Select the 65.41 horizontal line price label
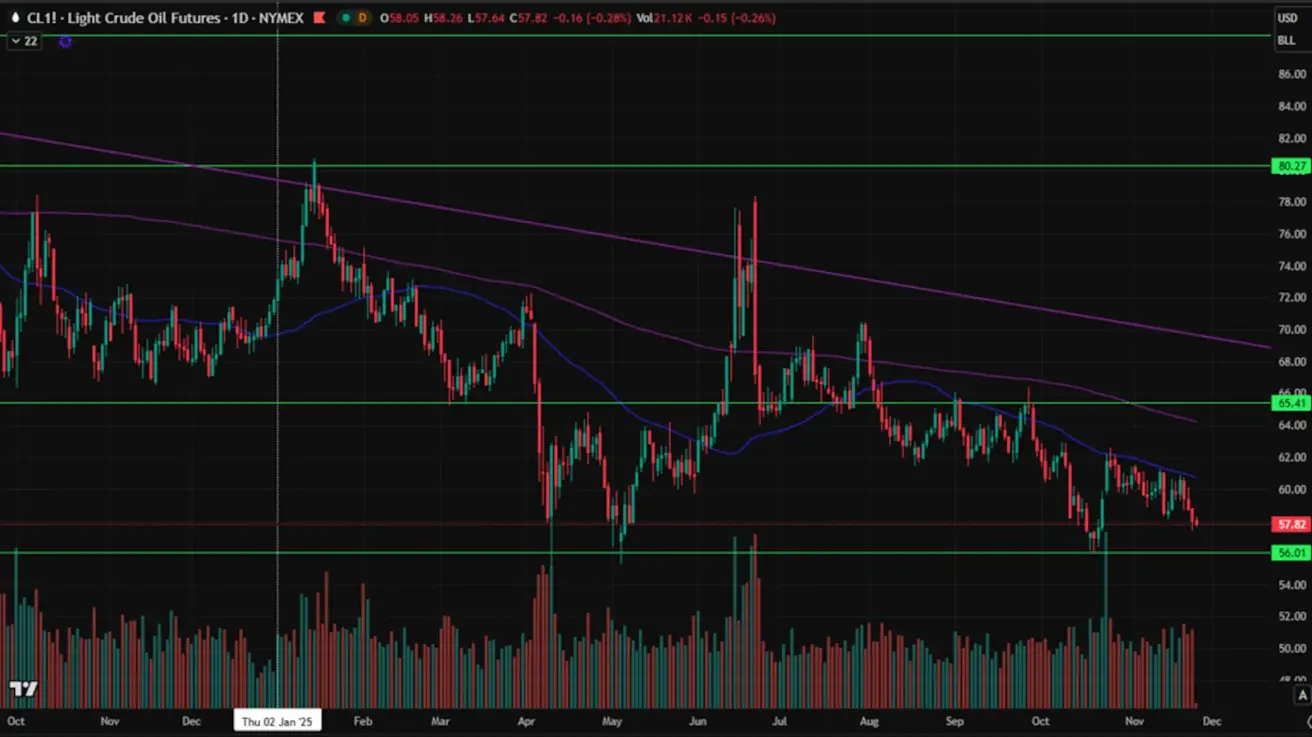Screen dimensions: 1312x737 [1290, 403]
